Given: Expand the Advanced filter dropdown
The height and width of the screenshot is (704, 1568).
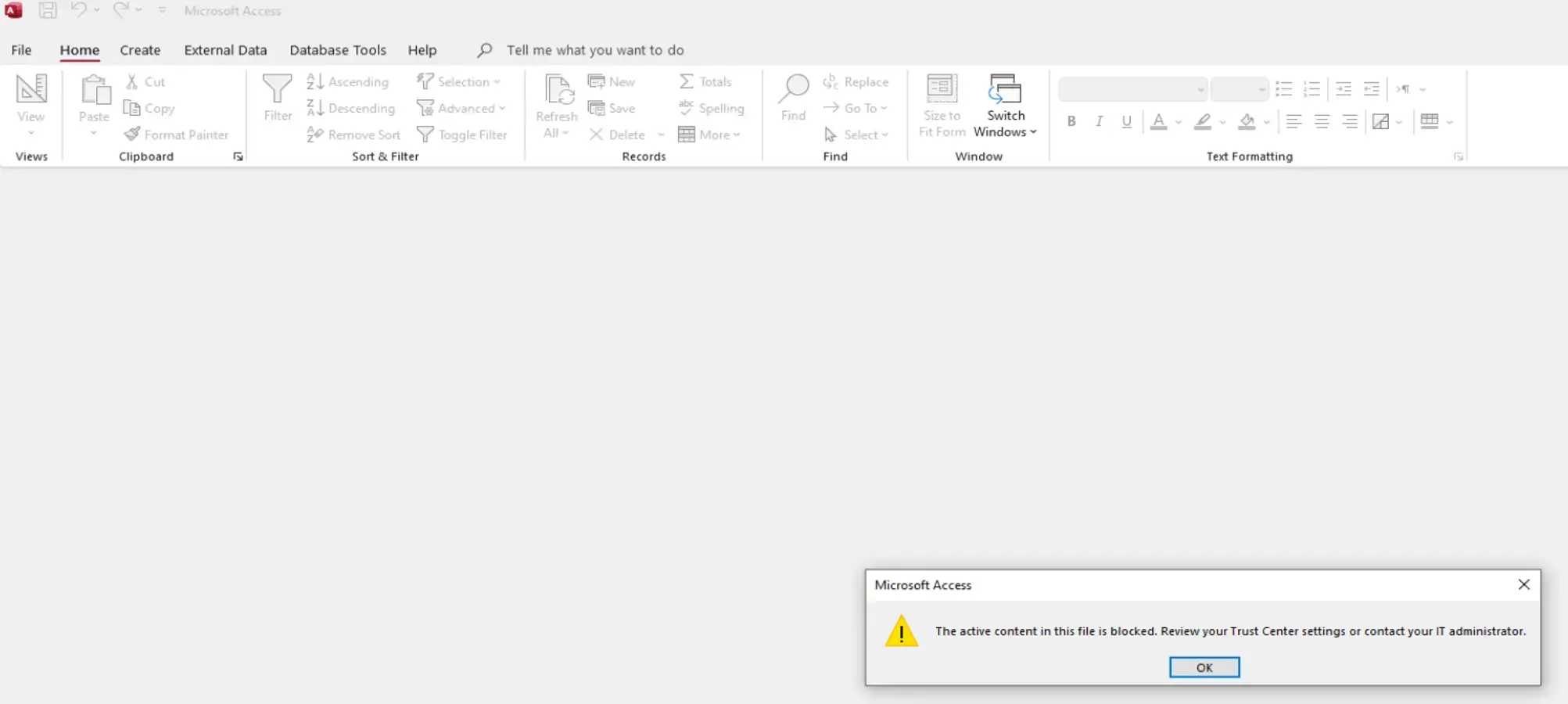Looking at the screenshot, I should pyautogui.click(x=461, y=108).
